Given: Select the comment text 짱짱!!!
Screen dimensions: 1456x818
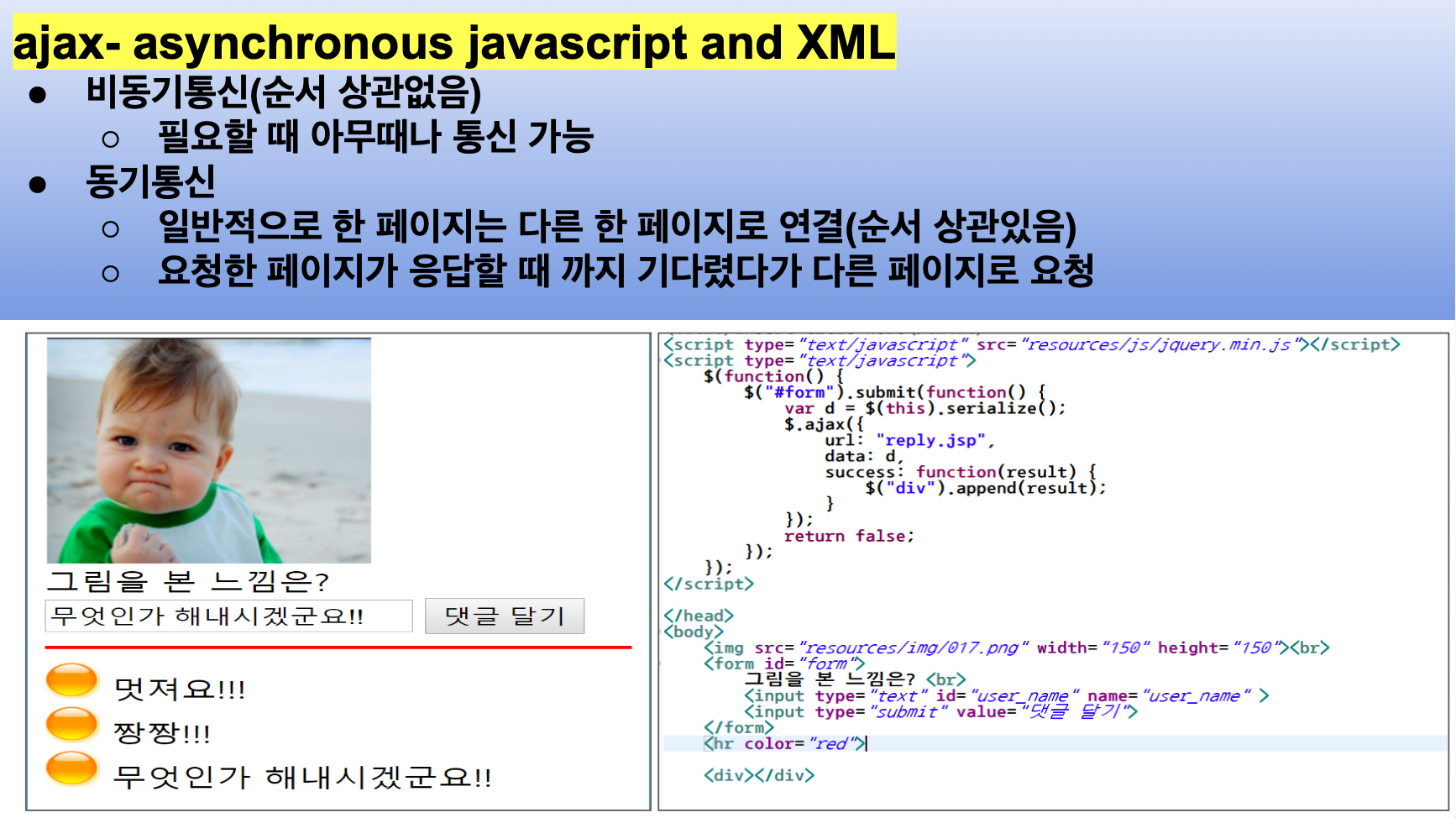Looking at the screenshot, I should (x=161, y=733).
